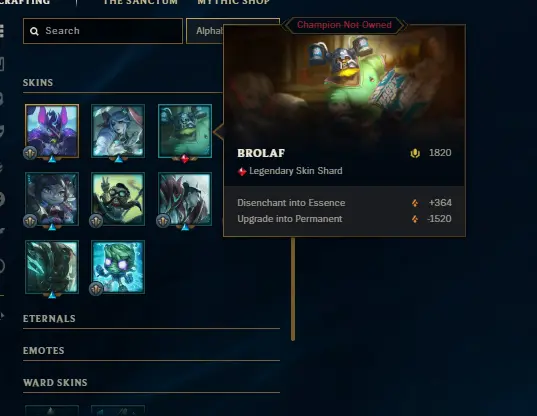Click the golden vertical scrollbar
This screenshot has width=537, height=416.
[293, 289]
